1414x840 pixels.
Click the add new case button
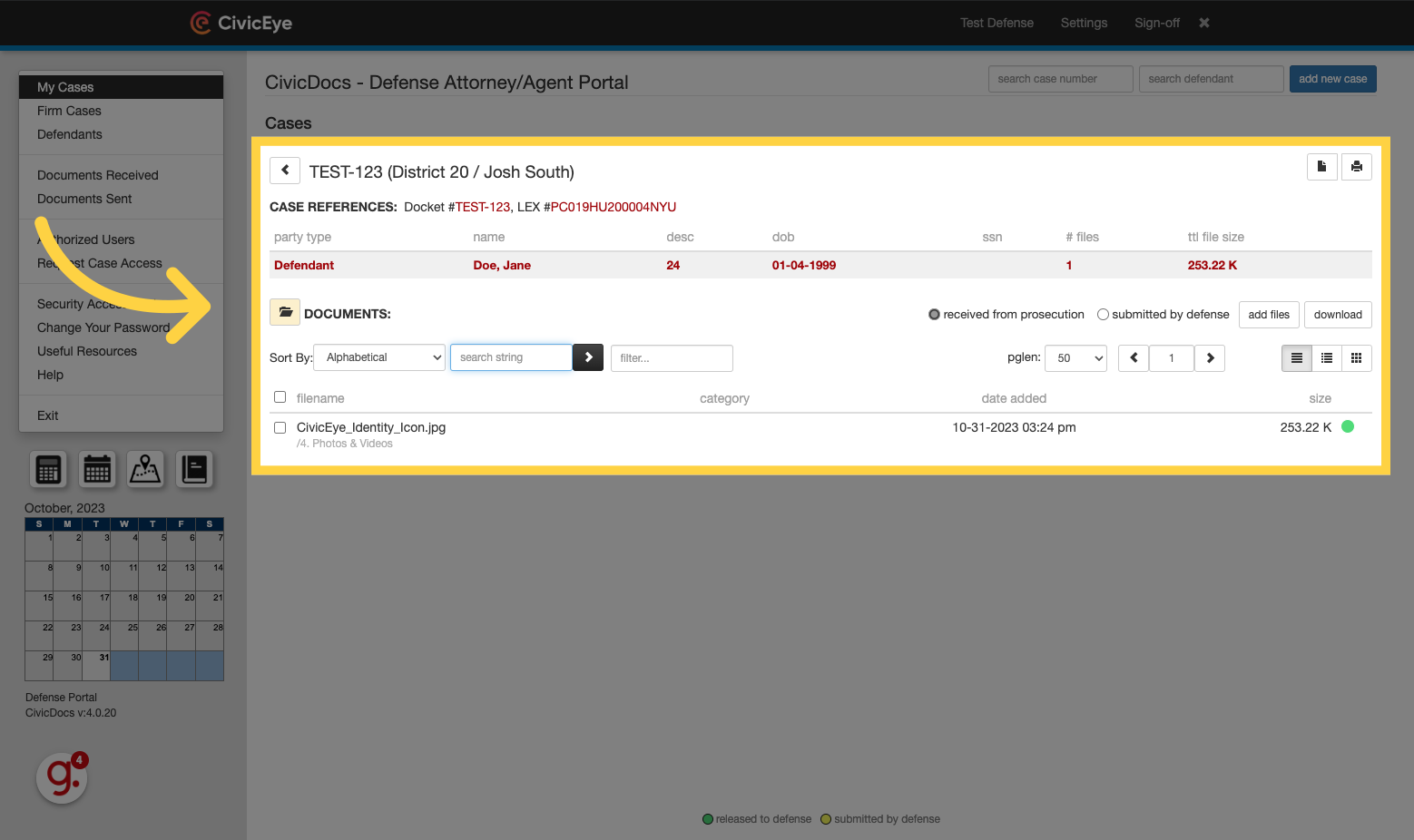pyautogui.click(x=1332, y=79)
